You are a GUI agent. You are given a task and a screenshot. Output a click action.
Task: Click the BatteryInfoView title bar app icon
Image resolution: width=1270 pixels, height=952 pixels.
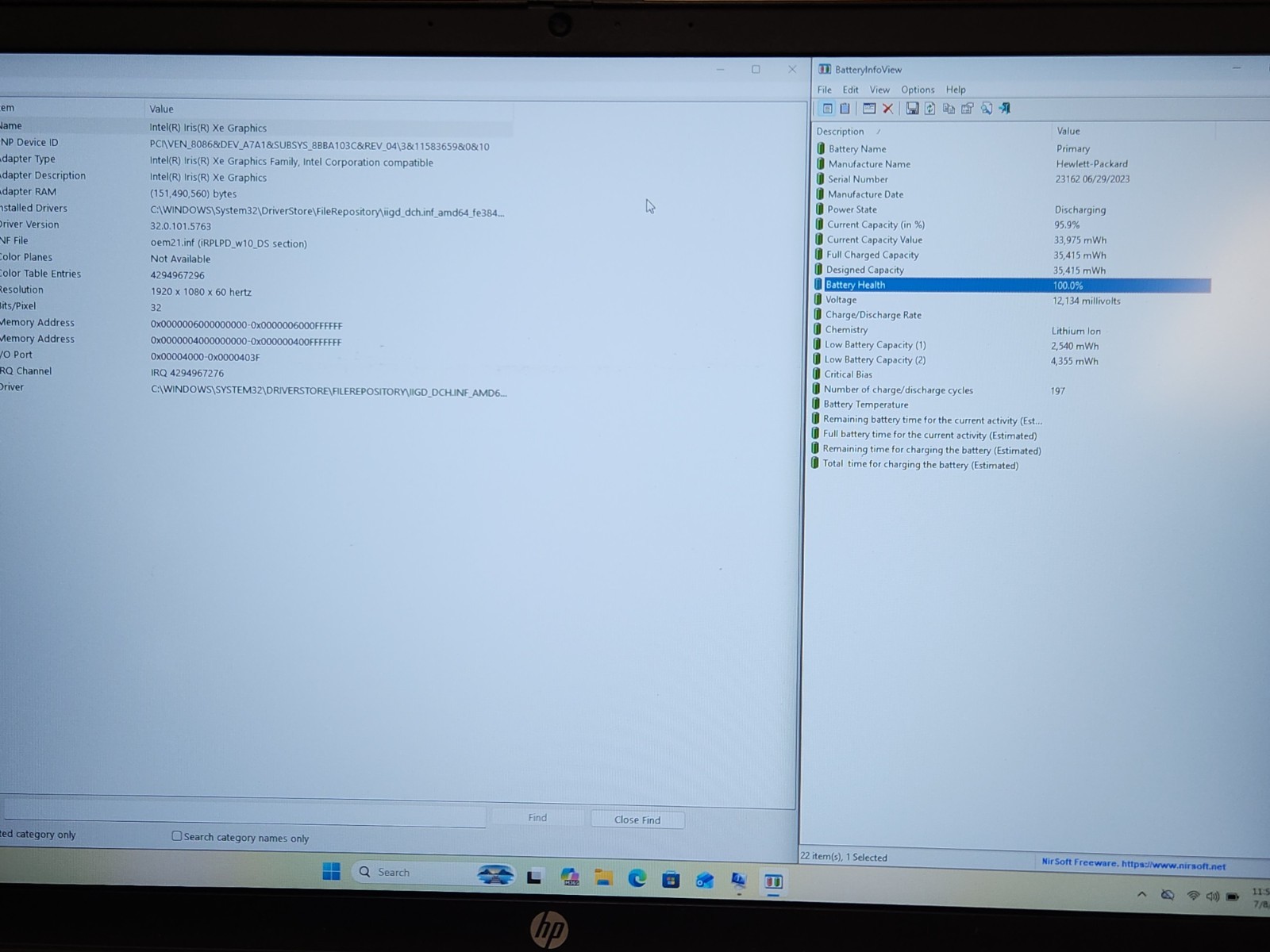coord(825,69)
